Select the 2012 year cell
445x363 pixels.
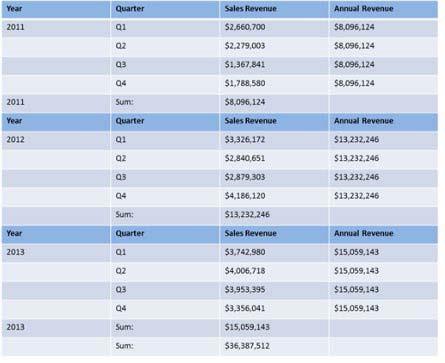tap(15, 139)
